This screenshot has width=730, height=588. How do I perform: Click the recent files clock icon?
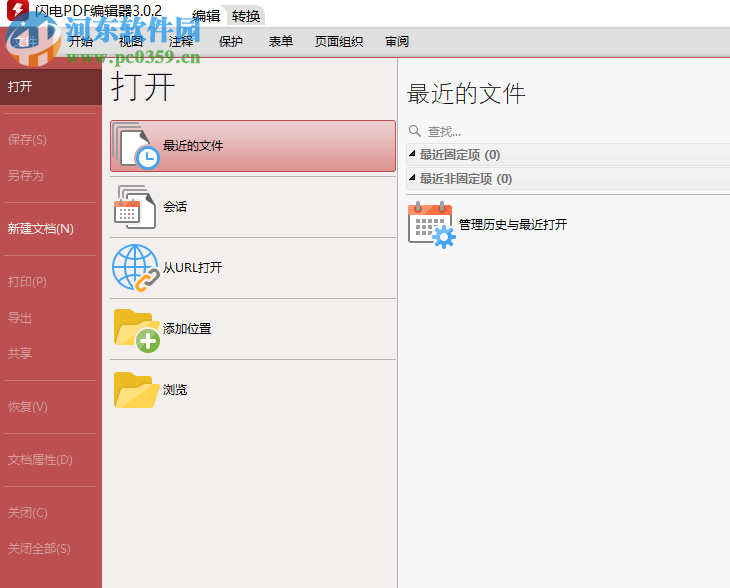point(136,146)
